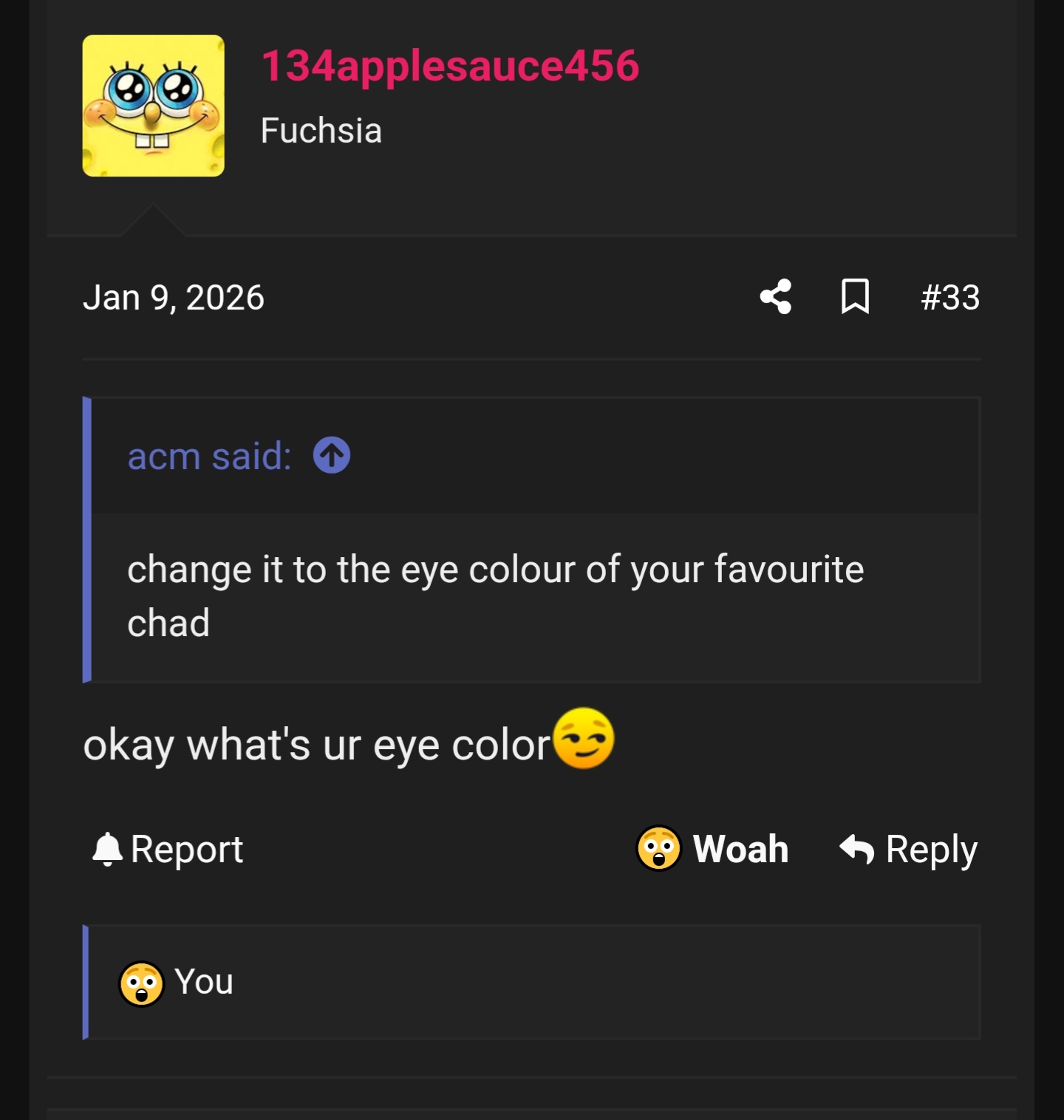Click the Report bell icon
Viewport: 1064px width, 1120px height.
[x=107, y=849]
